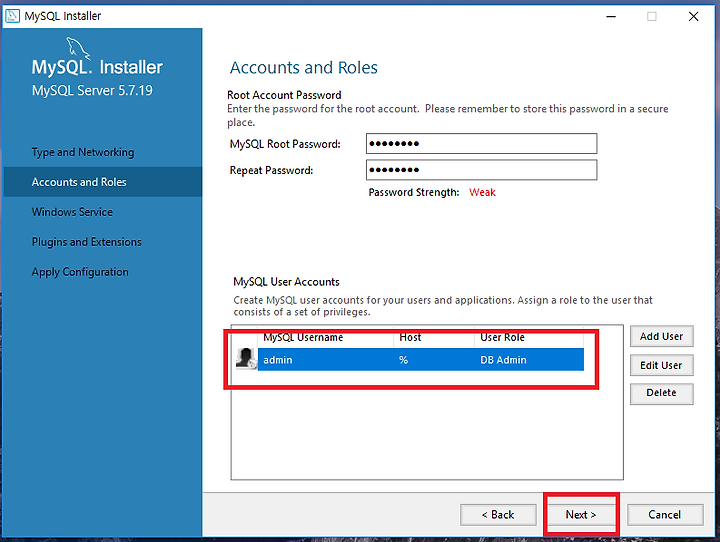Screen dimensions: 720x542
Task: Click the Add User button
Action: click(661, 336)
